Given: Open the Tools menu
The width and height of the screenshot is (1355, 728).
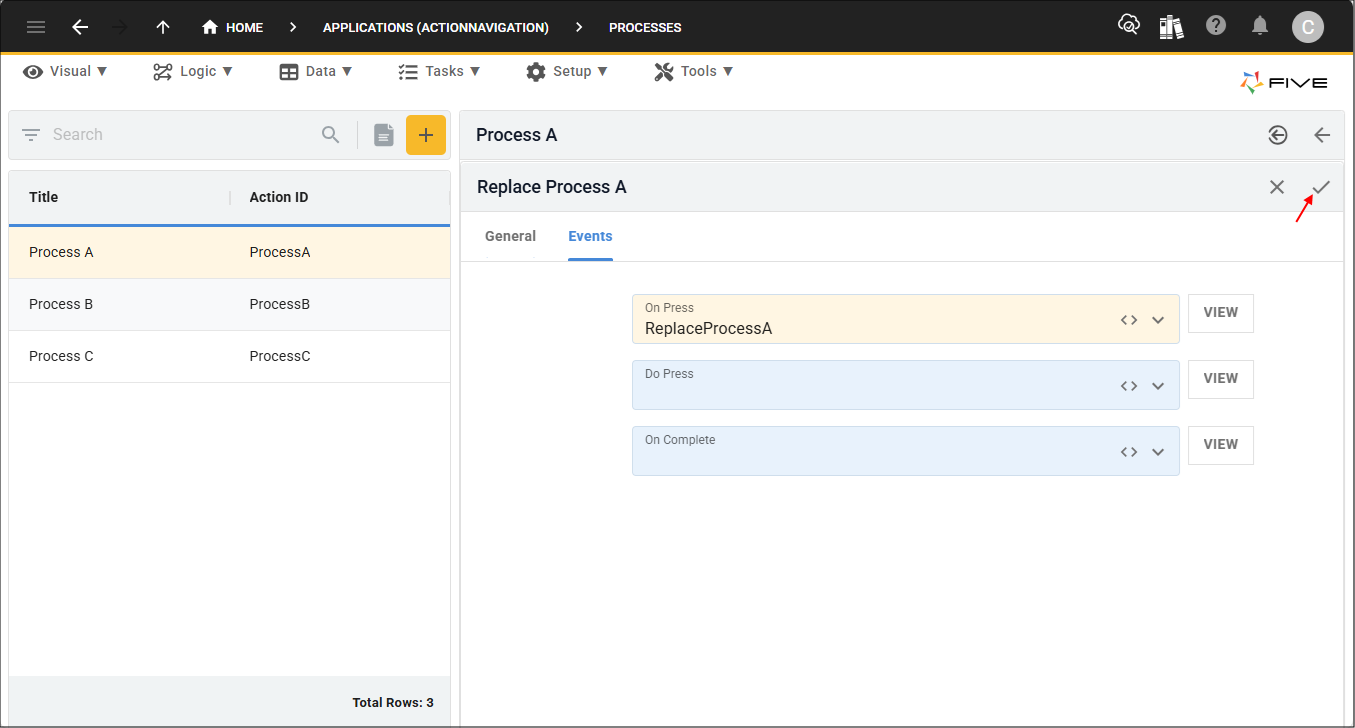Looking at the screenshot, I should 693,71.
